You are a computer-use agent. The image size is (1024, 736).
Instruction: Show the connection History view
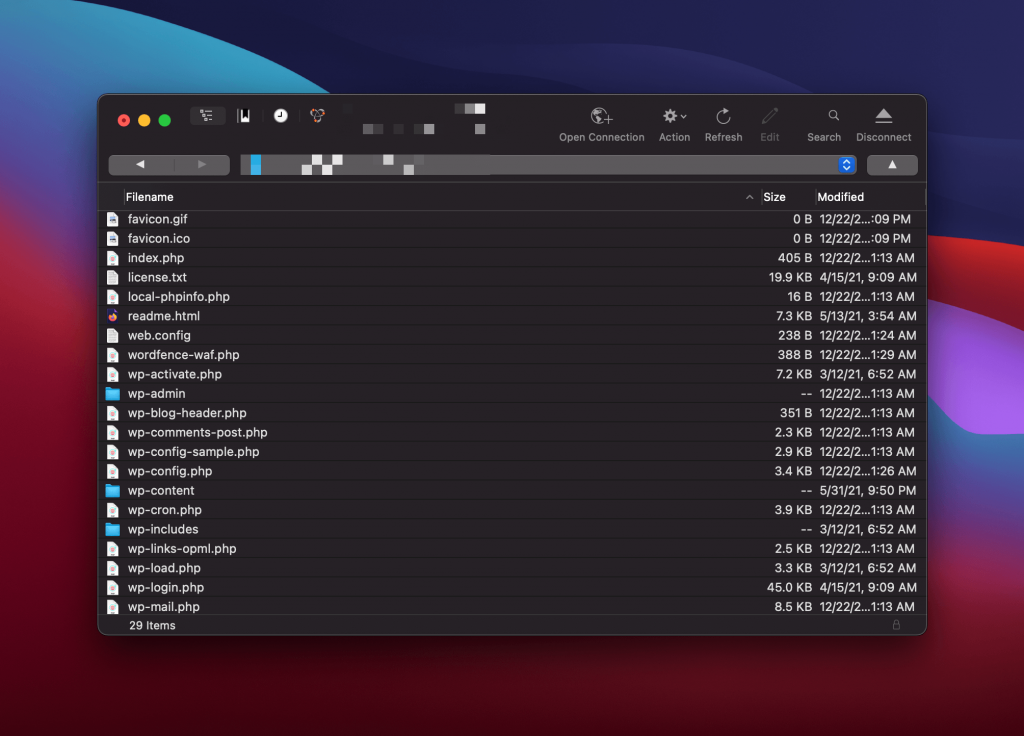[x=281, y=116]
